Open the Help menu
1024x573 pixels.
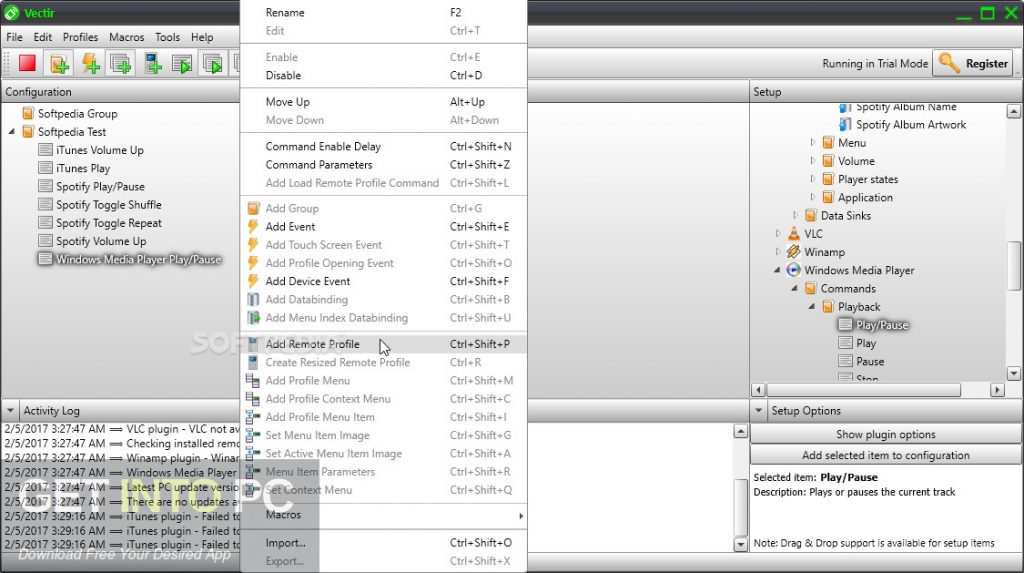202,37
